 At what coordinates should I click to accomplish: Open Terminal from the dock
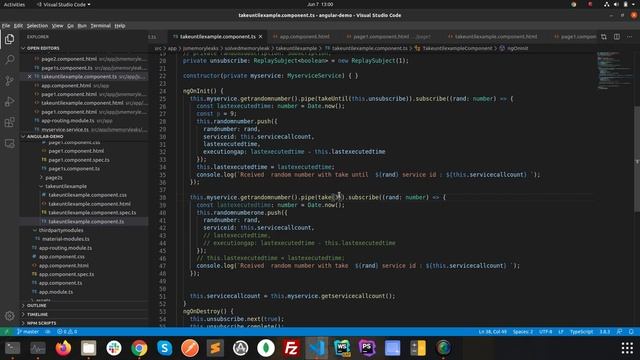13,348
